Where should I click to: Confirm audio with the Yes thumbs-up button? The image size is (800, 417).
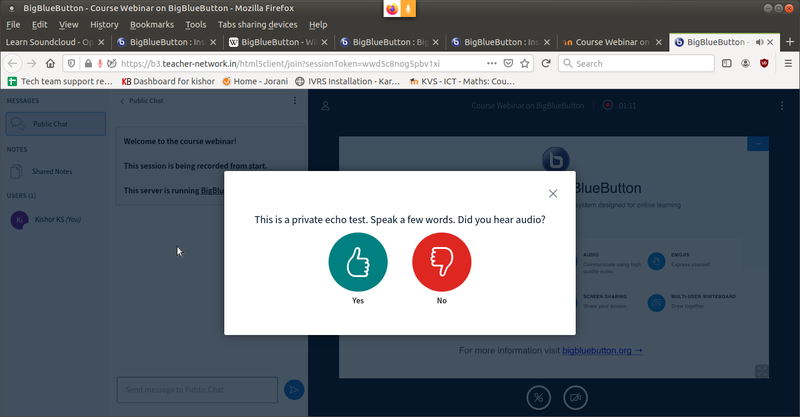(x=358, y=262)
